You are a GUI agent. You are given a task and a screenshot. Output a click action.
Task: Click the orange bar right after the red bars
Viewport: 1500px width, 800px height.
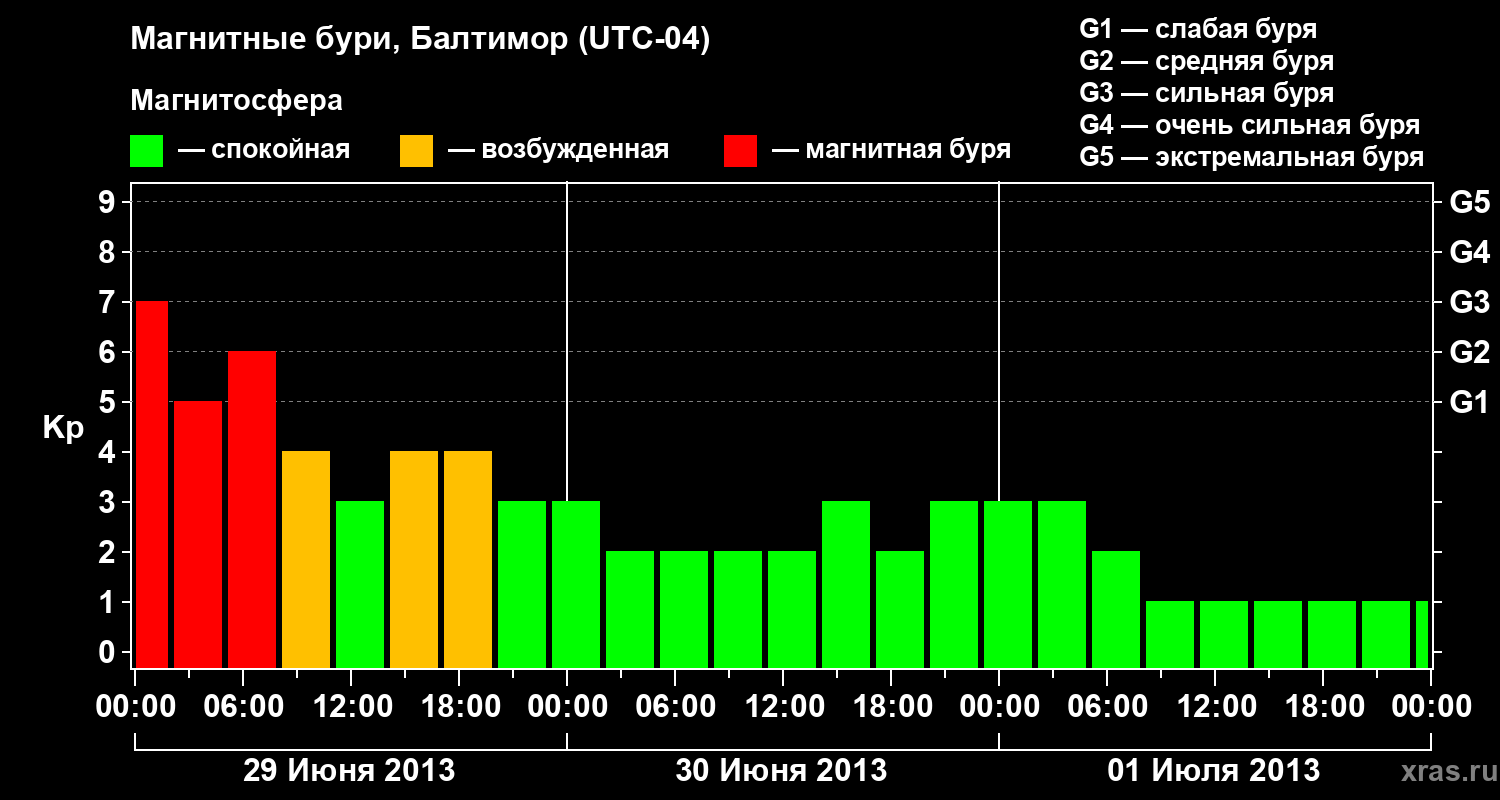pyautogui.click(x=306, y=559)
